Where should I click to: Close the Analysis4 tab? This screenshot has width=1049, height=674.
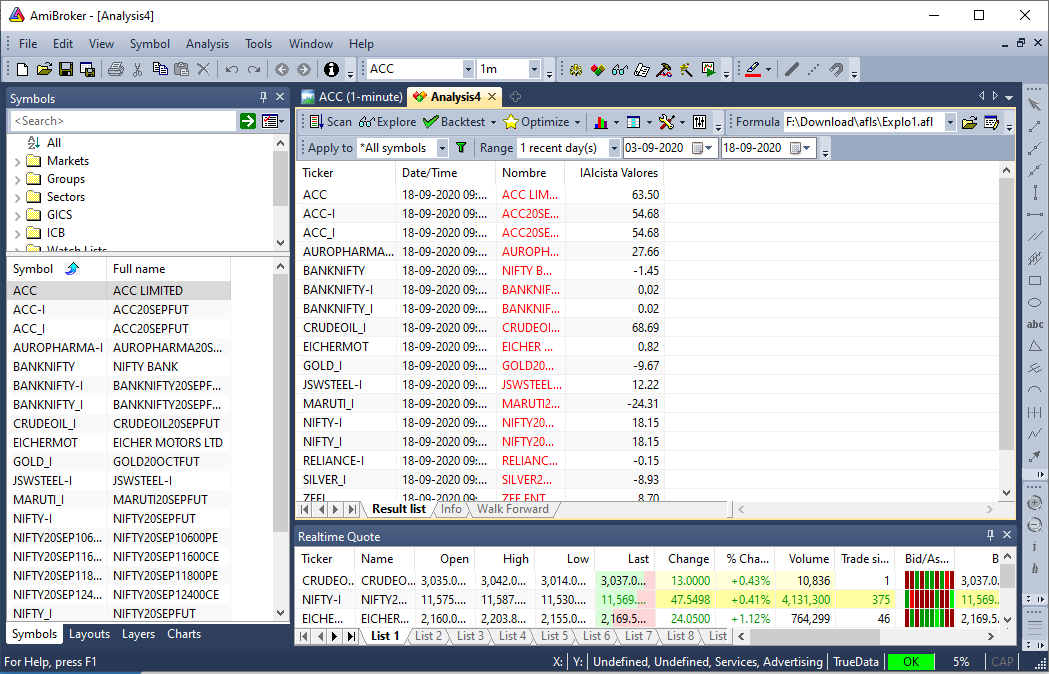pos(492,97)
